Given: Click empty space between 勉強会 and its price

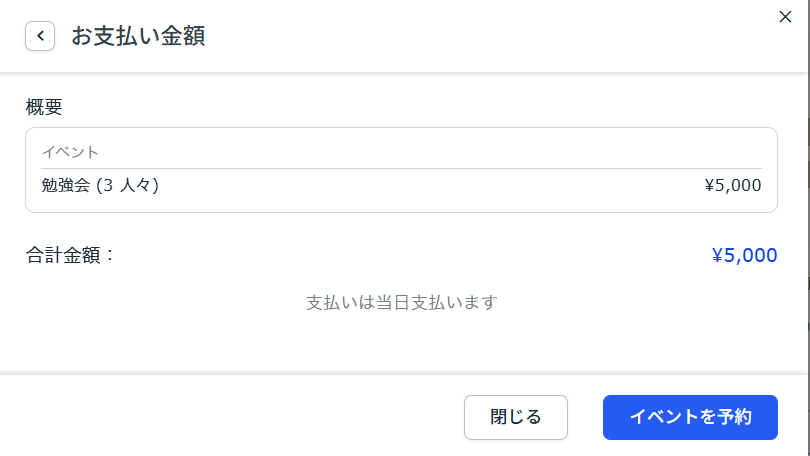Looking at the screenshot, I should [x=430, y=185].
